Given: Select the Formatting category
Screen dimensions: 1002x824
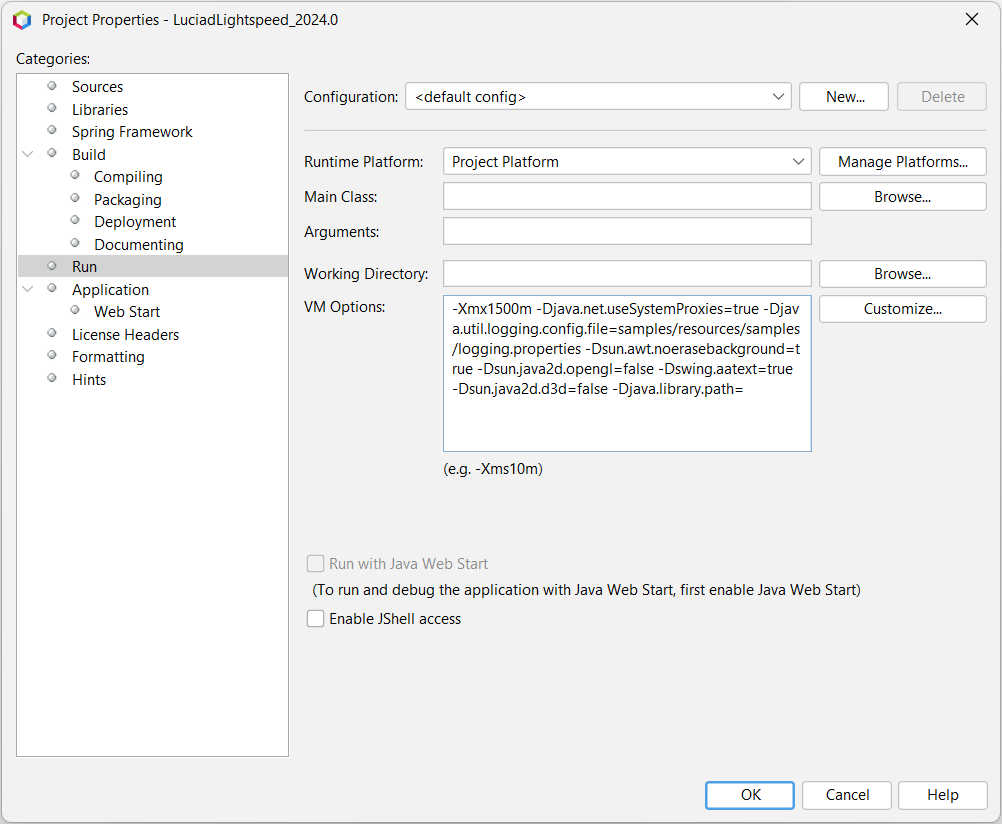Looking at the screenshot, I should point(108,357).
